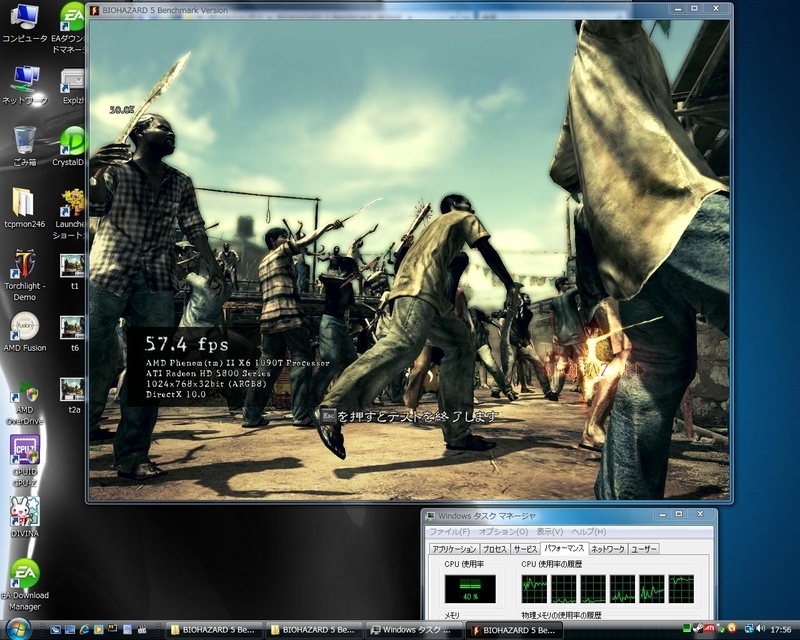
Task: Minimize the BIOHAZARD 5 Benchmark window
Action: tap(677, 9)
